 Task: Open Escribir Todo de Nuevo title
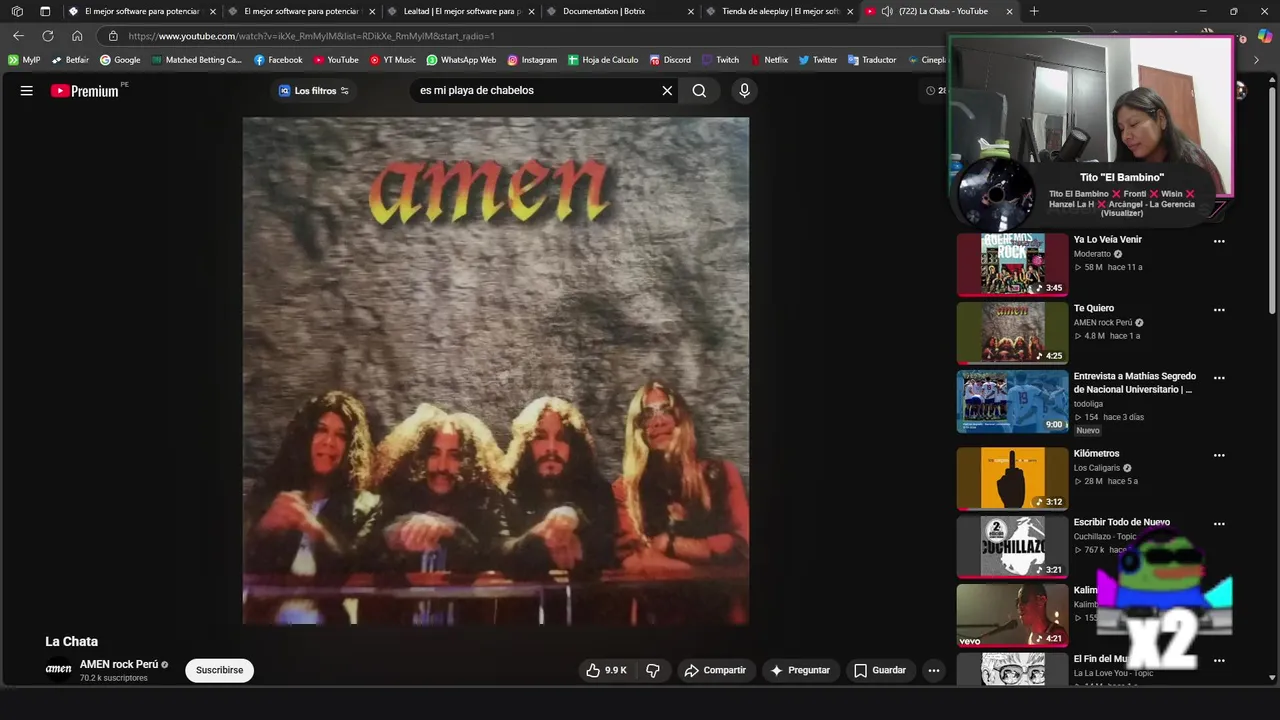tap(1121, 522)
